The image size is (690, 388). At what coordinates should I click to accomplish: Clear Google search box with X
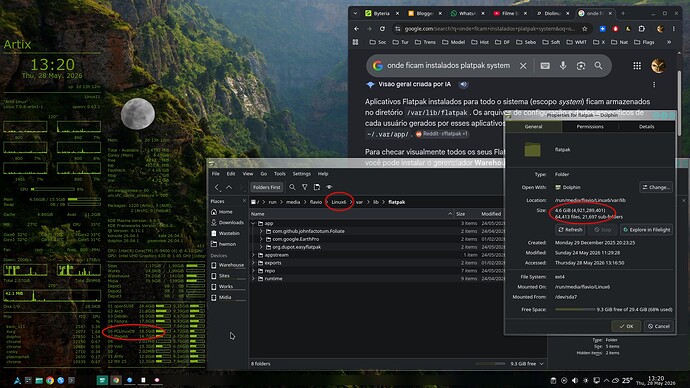point(523,66)
